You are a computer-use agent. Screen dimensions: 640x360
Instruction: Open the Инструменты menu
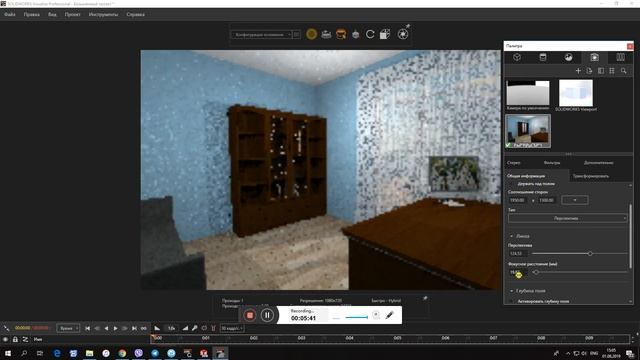click(x=103, y=14)
